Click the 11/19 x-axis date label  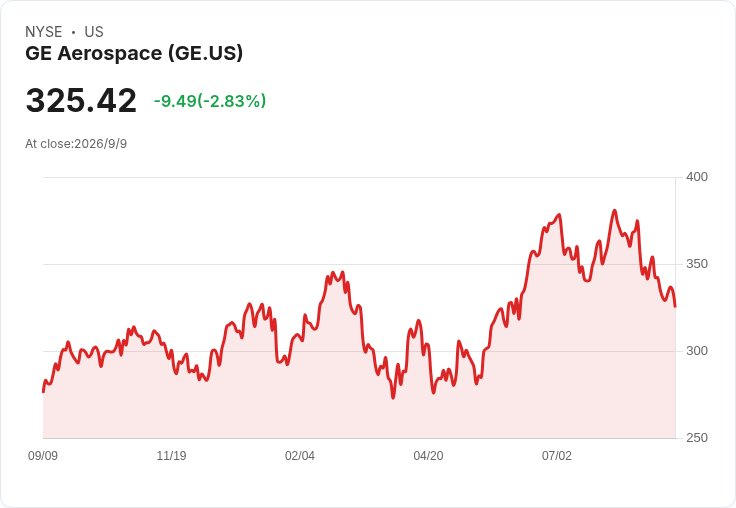(x=171, y=456)
